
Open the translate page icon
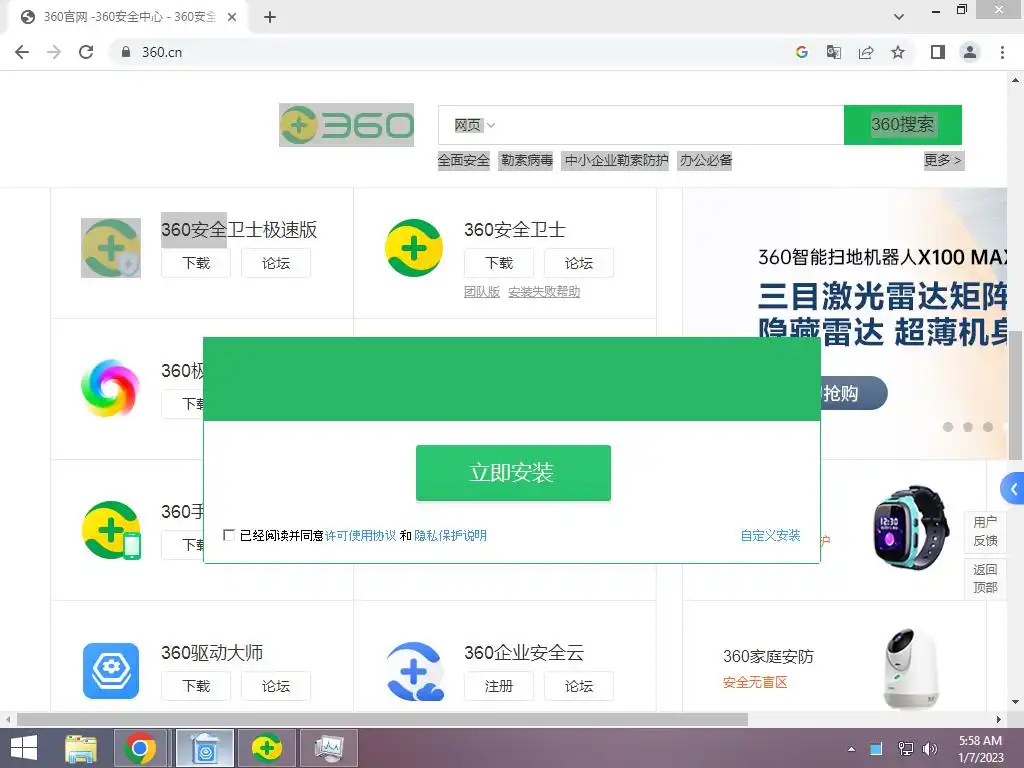[834, 52]
